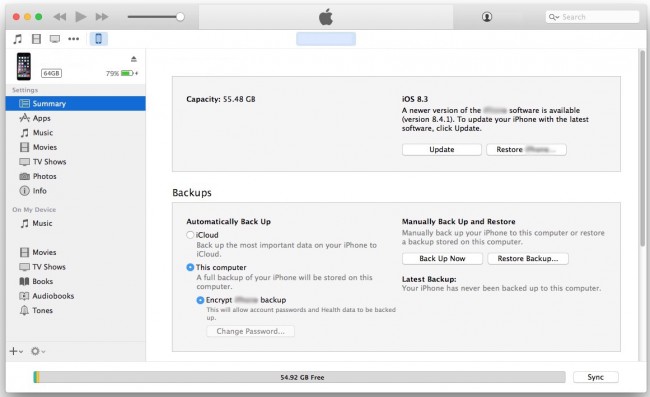Click the Back Up Now button

tap(442, 259)
